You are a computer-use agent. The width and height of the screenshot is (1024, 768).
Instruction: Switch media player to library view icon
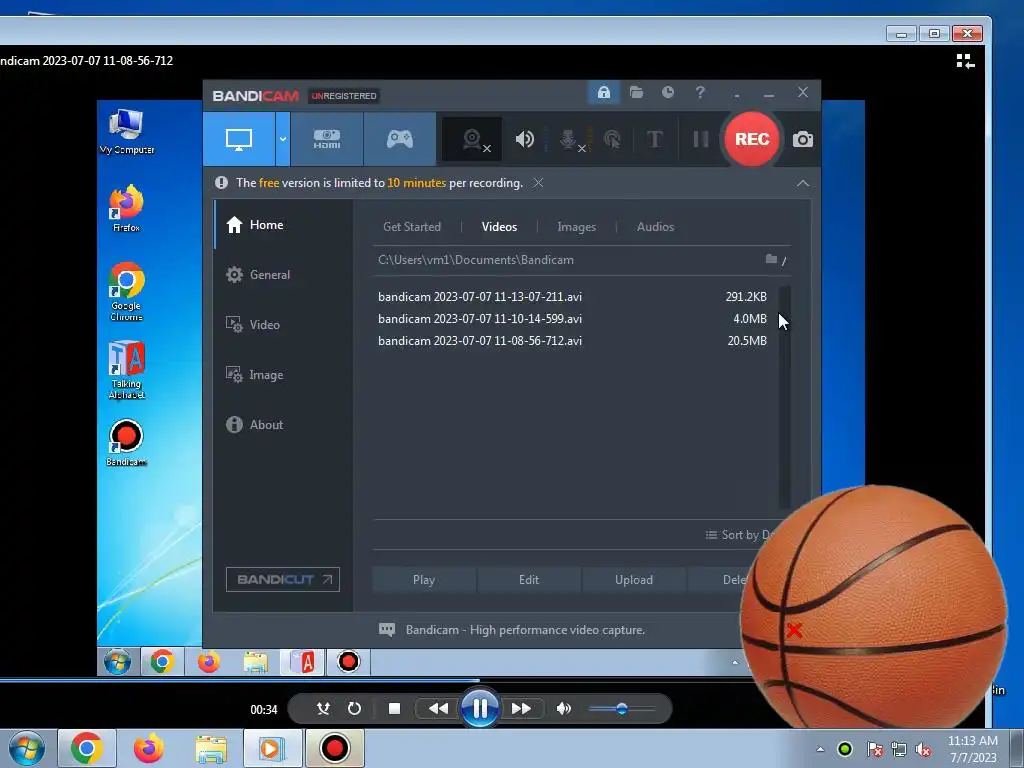coord(965,61)
